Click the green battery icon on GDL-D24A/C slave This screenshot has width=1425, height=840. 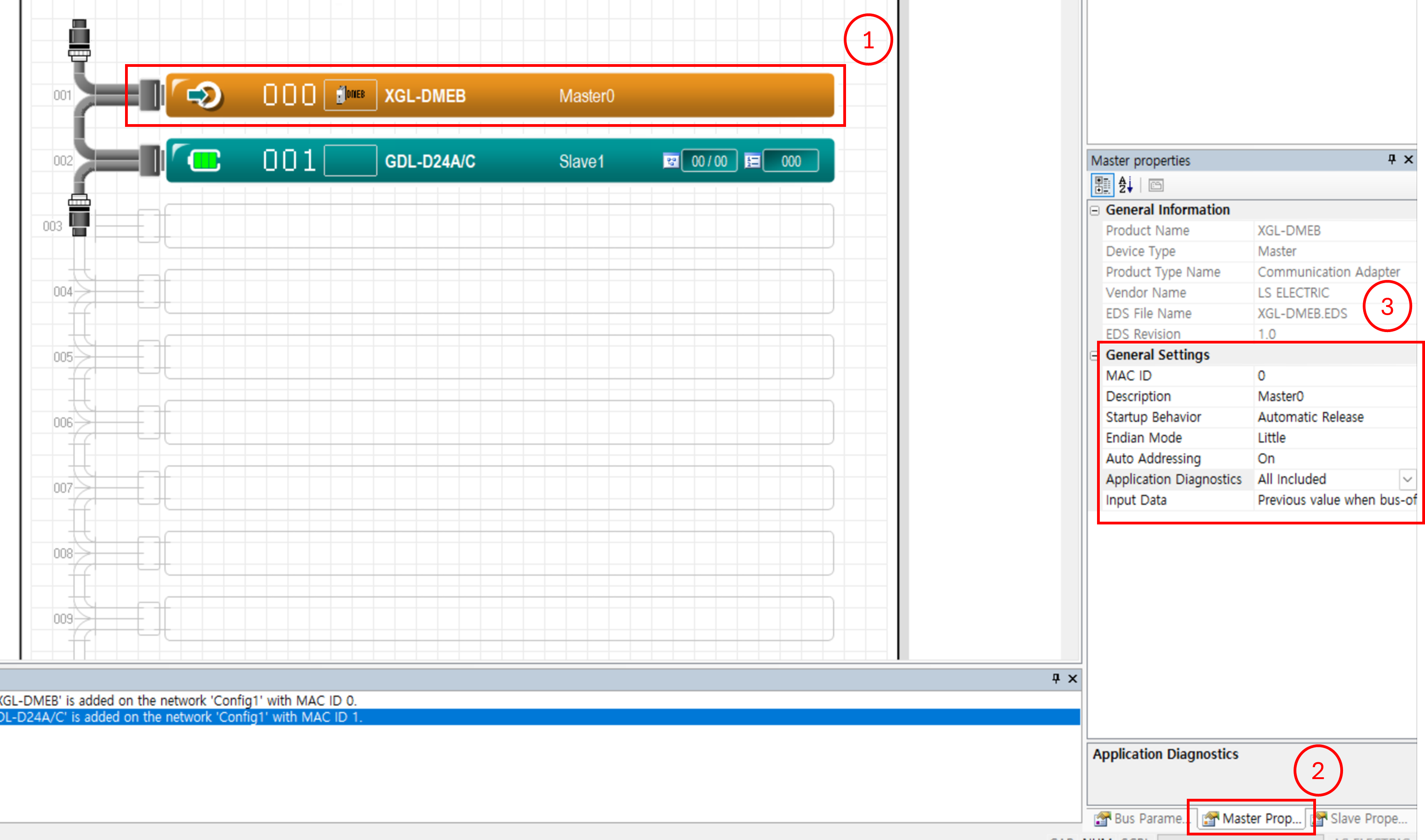205,161
